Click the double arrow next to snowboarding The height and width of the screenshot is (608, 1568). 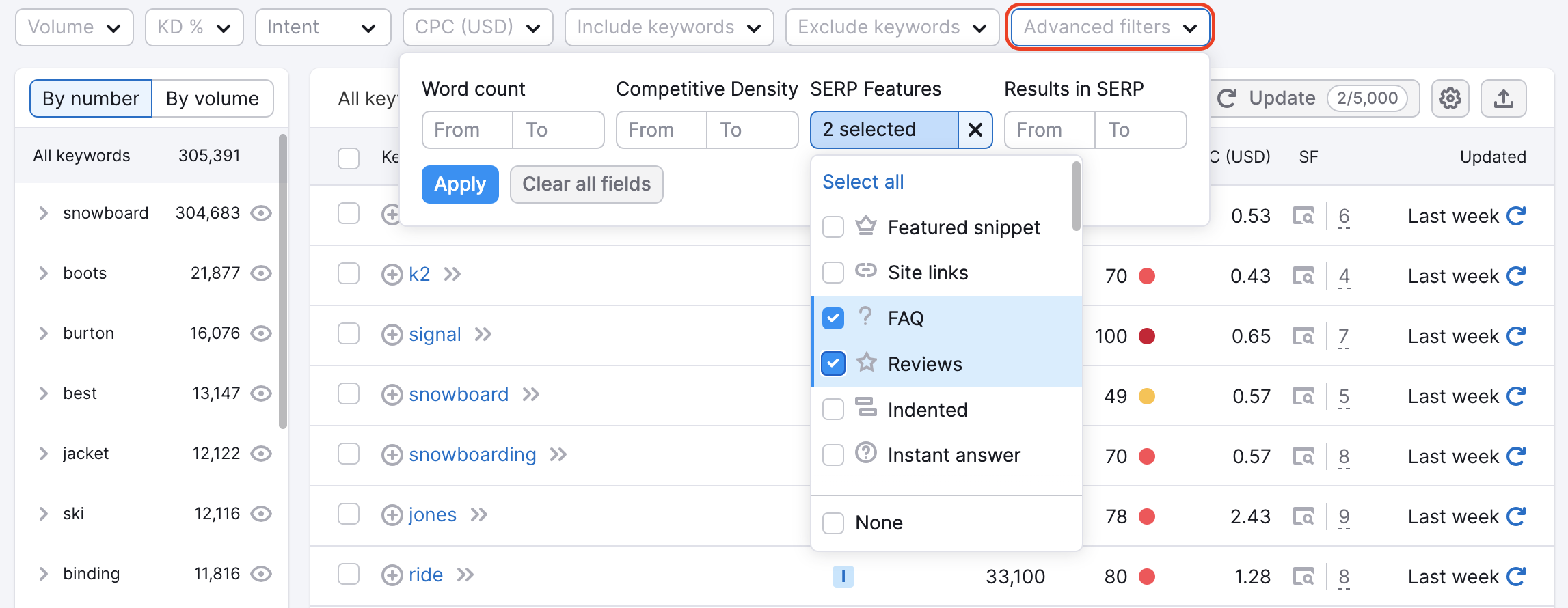[x=558, y=455]
